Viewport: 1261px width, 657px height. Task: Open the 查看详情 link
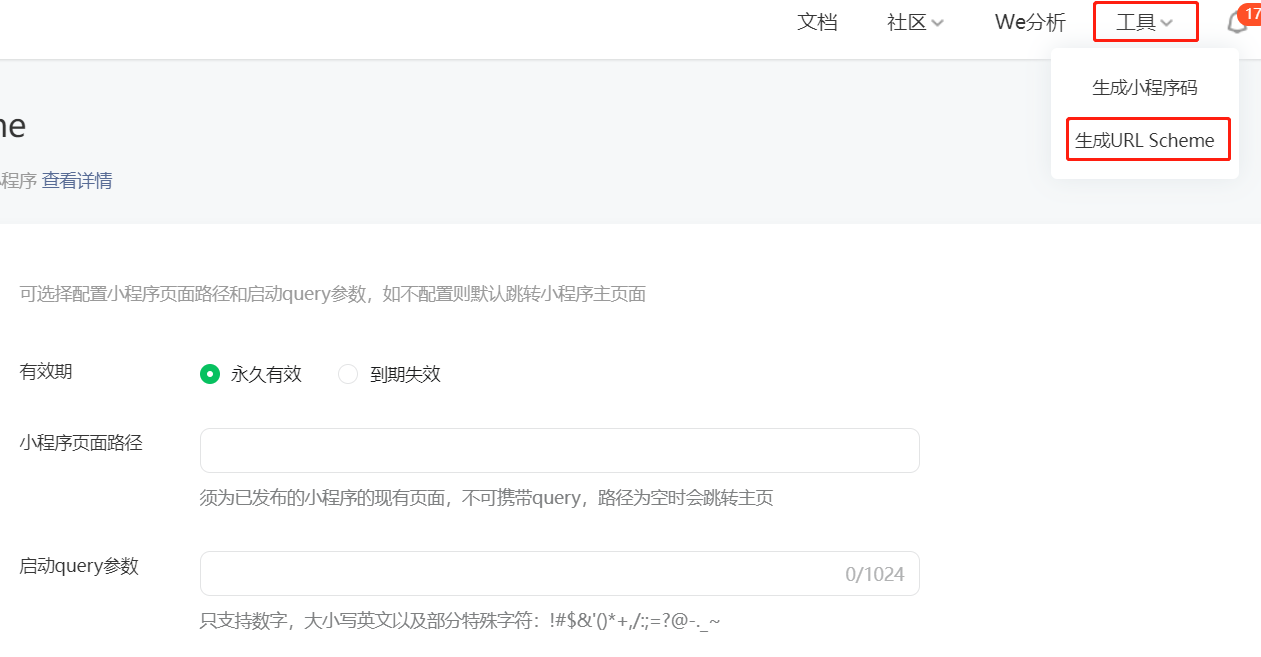pos(77,181)
